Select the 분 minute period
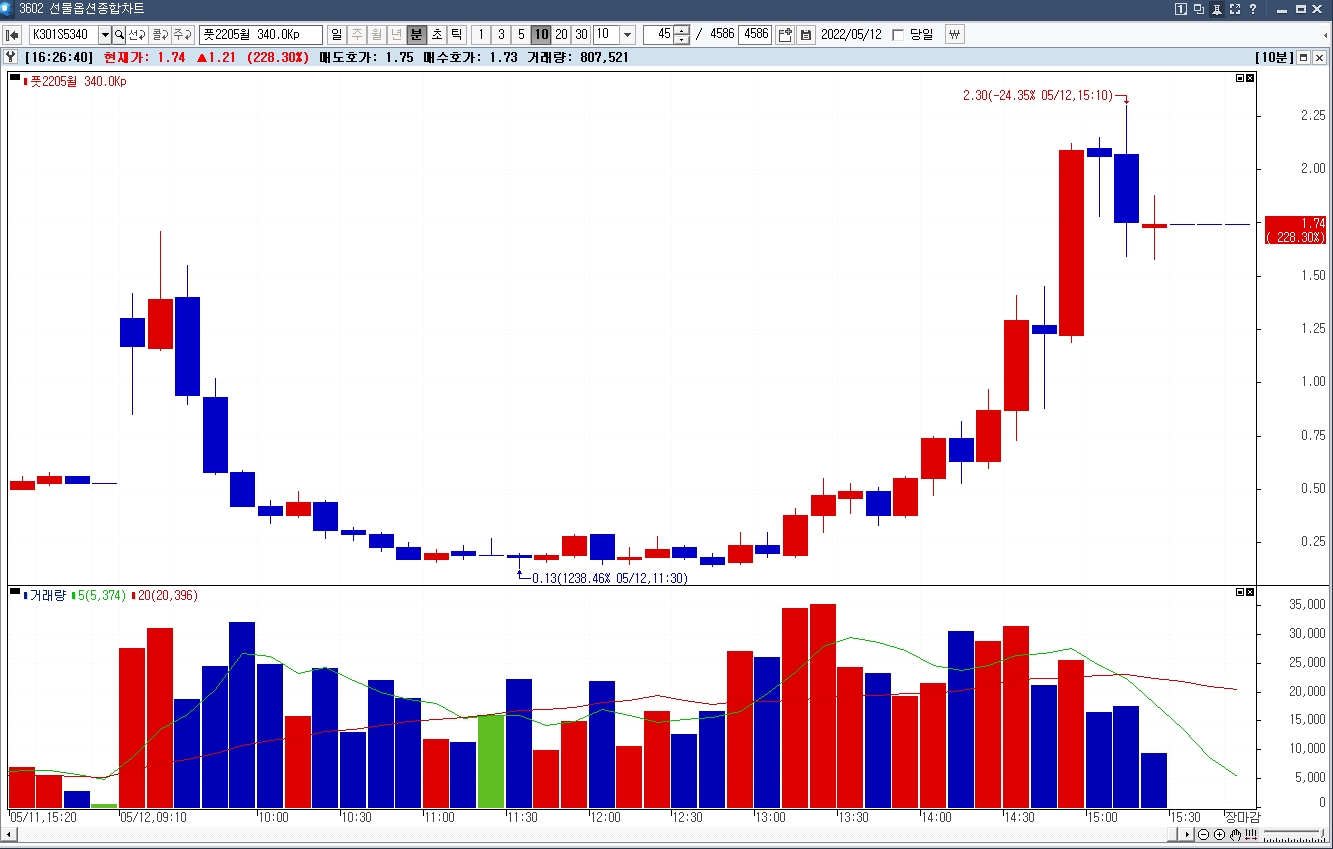This screenshot has height=849, width=1333. pyautogui.click(x=416, y=35)
